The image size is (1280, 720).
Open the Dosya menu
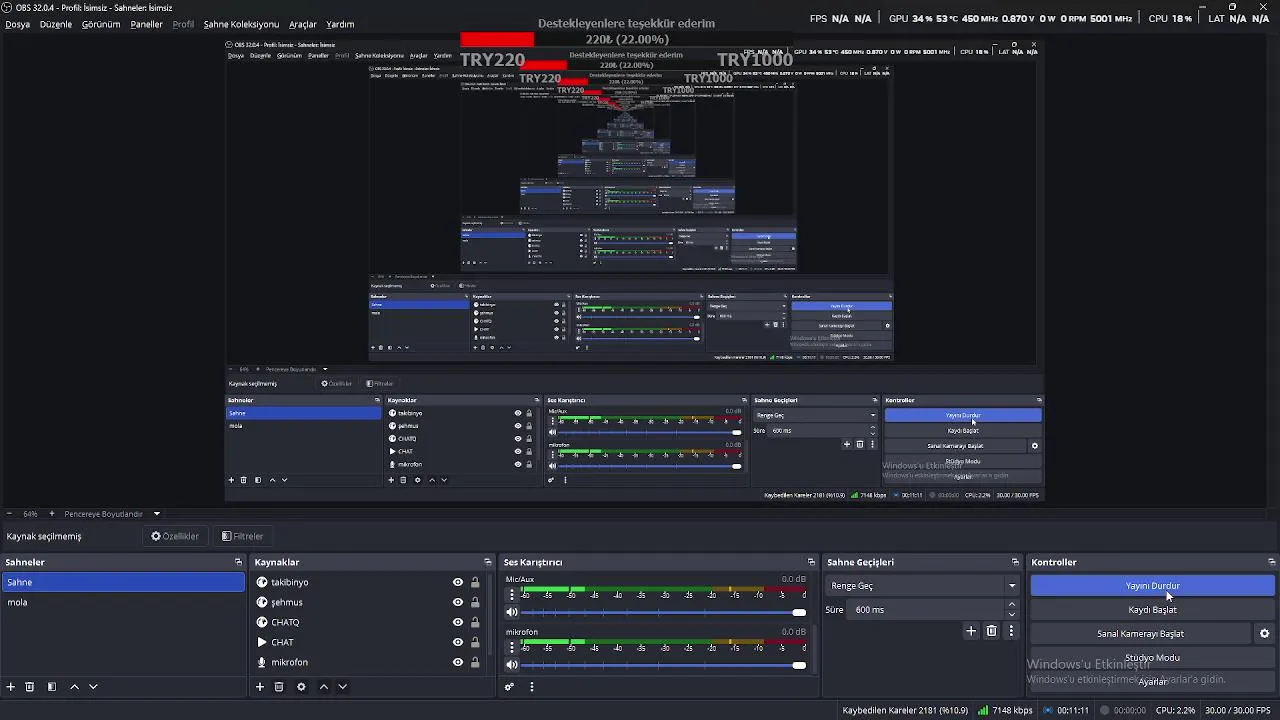[x=17, y=24]
